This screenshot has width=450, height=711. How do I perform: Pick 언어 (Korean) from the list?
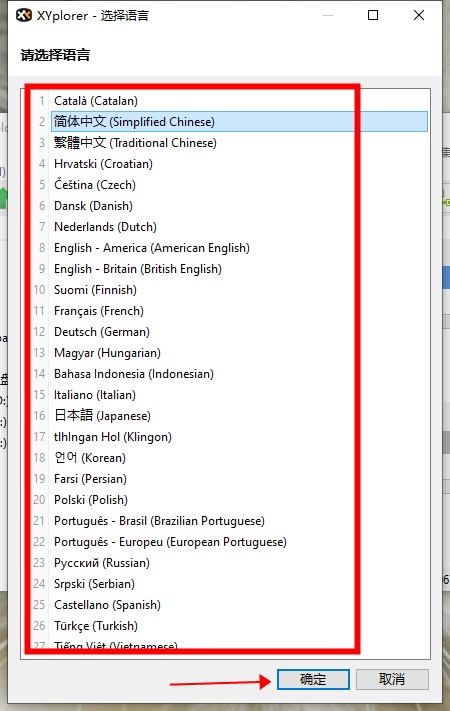coord(90,458)
